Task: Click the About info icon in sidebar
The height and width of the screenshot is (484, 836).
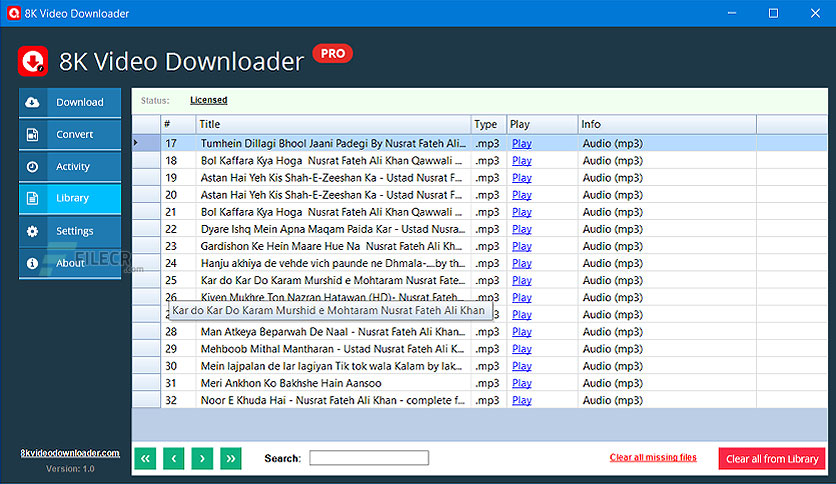Action: point(33,263)
